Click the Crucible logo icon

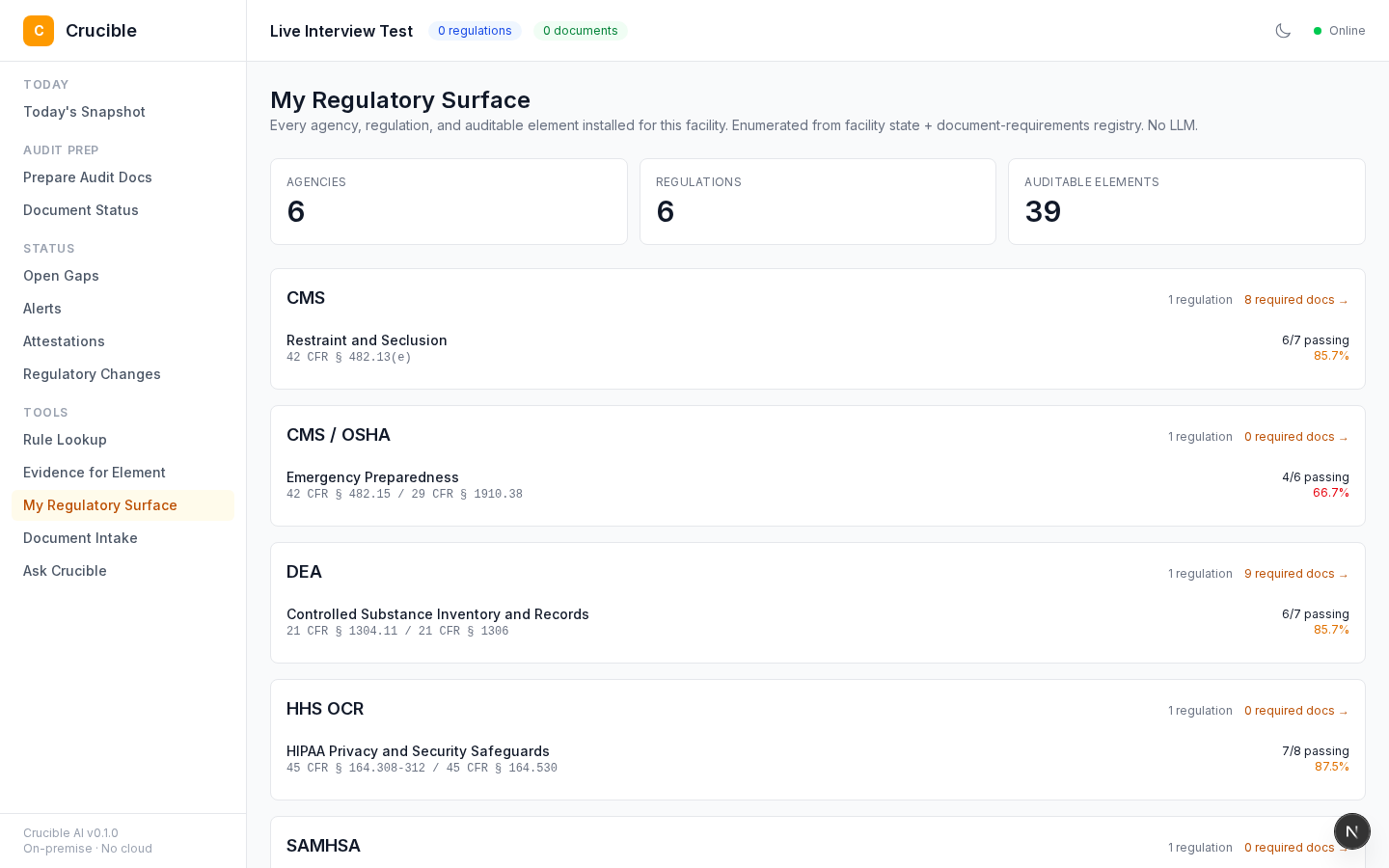(x=39, y=30)
